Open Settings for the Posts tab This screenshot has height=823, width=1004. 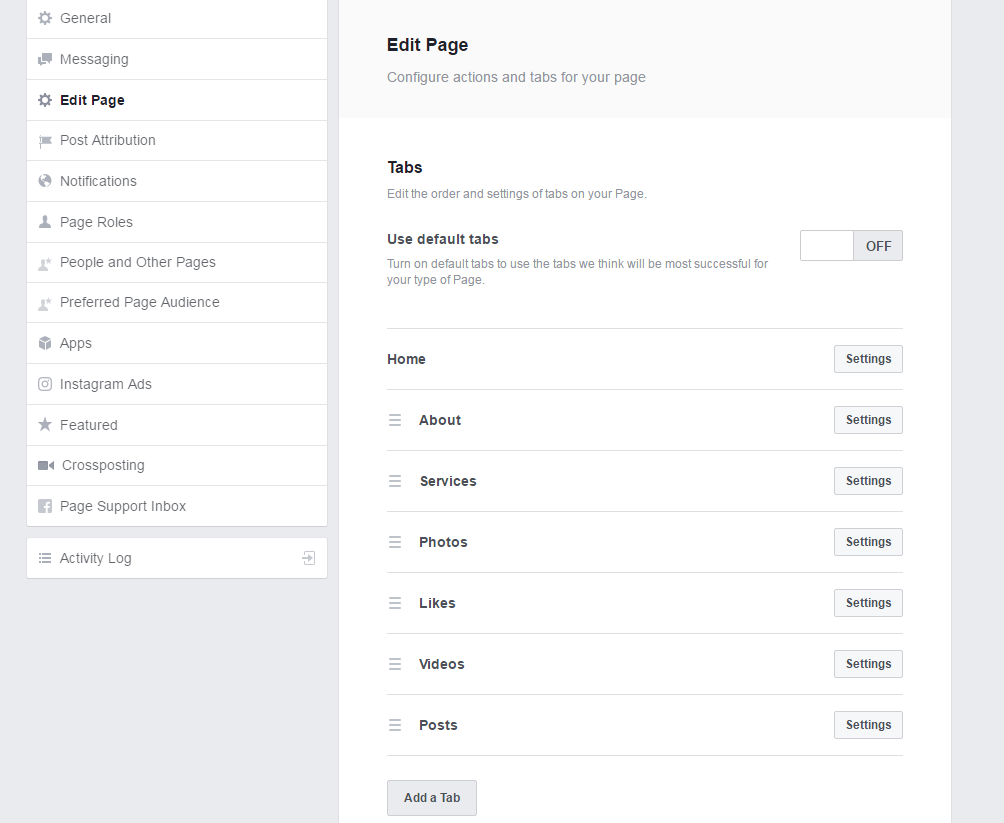click(x=868, y=725)
